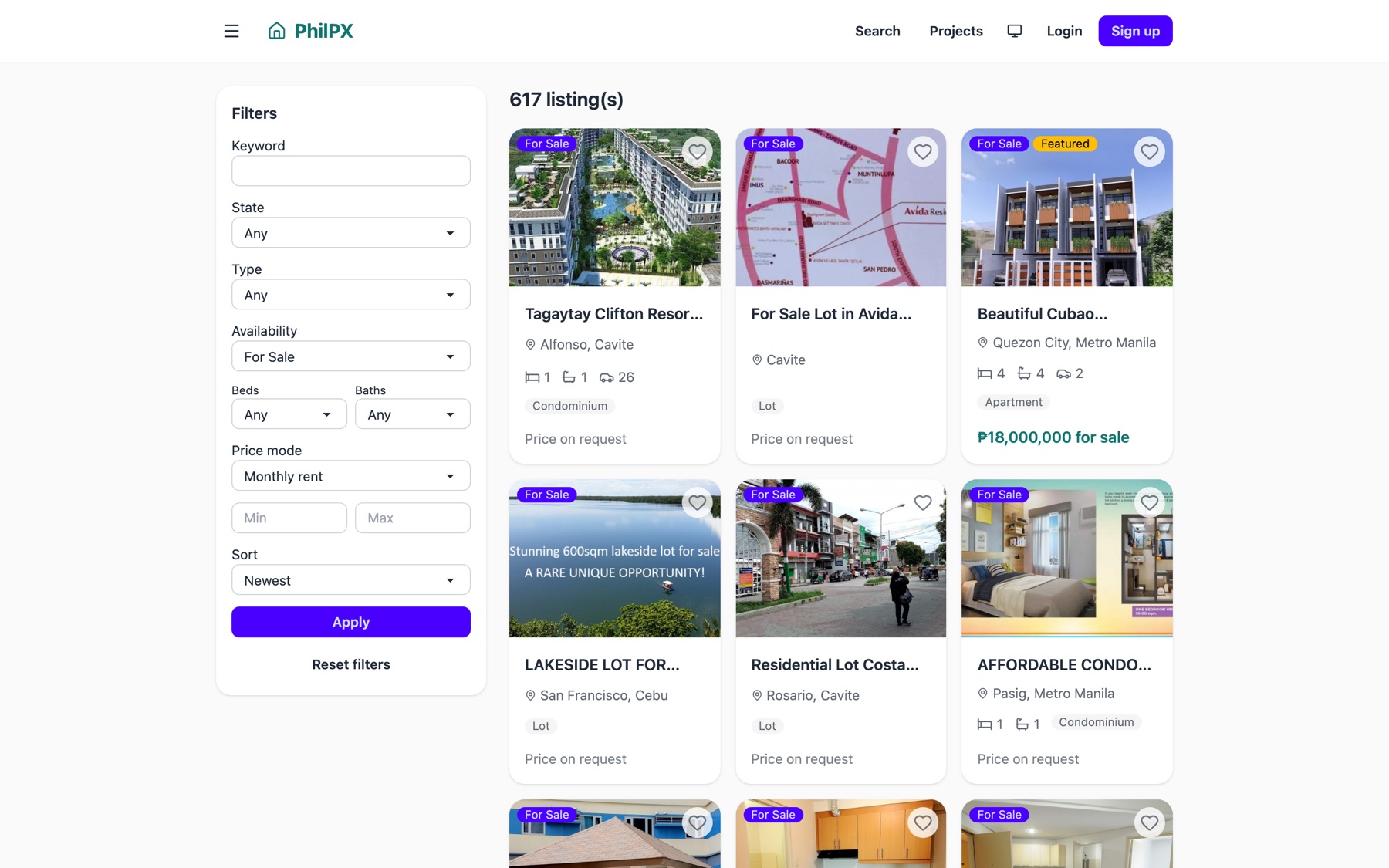1389x868 pixels.
Task: Click the Sign up button
Action: tap(1135, 31)
